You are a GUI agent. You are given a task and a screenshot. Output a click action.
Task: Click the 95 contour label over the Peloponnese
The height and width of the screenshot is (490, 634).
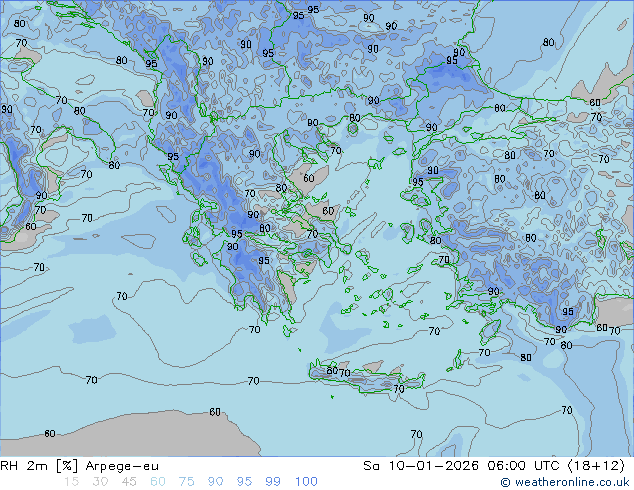(x=264, y=261)
